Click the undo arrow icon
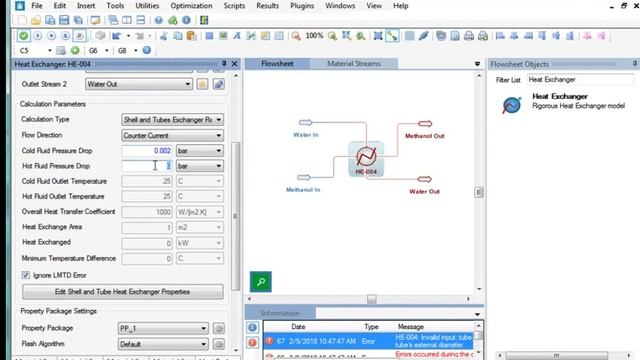The height and width of the screenshot is (360, 640). click(117, 36)
